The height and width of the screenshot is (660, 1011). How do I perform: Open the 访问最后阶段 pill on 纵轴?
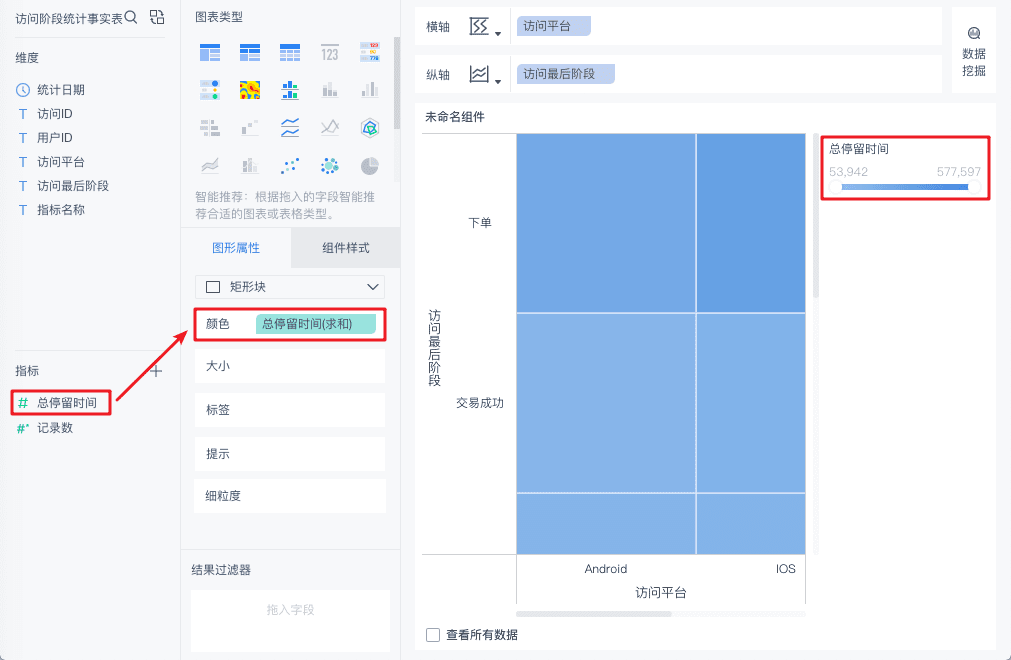[x=565, y=74]
